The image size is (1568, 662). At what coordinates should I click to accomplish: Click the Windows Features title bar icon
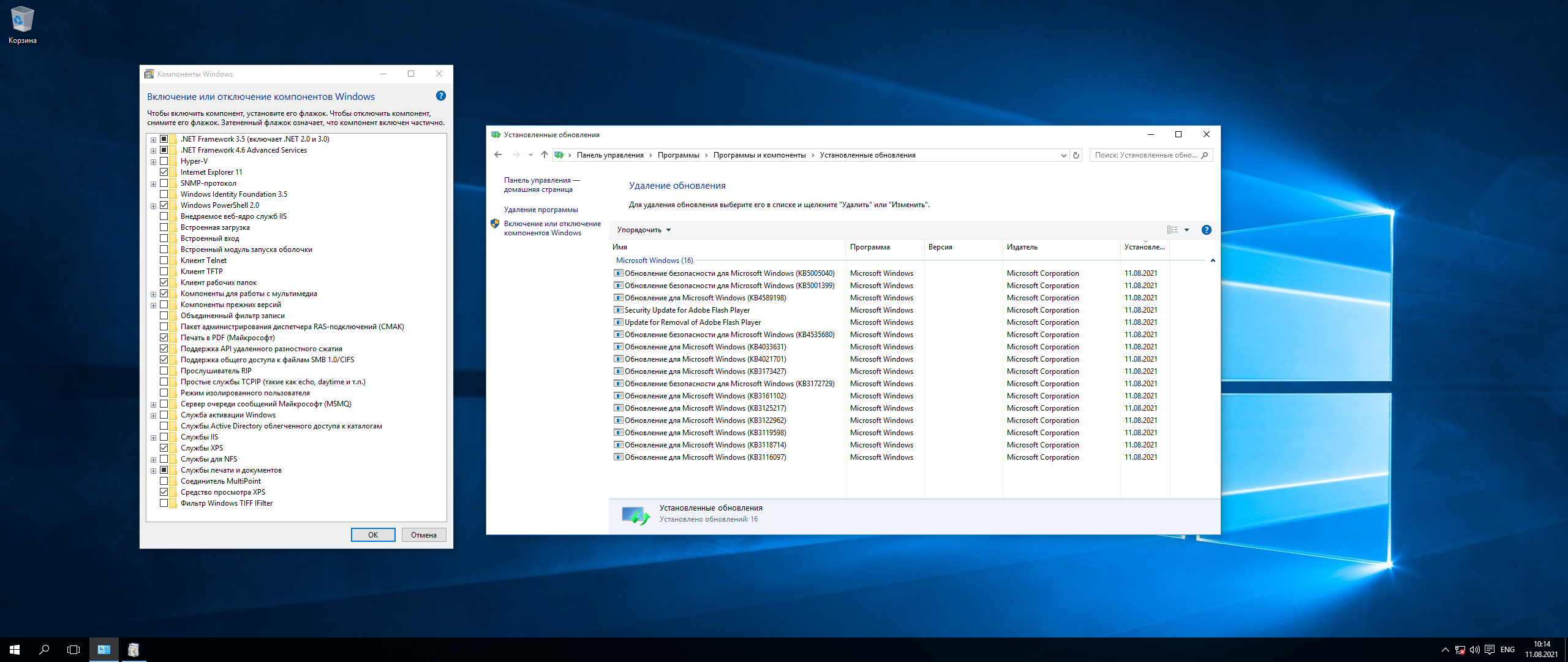(x=149, y=74)
